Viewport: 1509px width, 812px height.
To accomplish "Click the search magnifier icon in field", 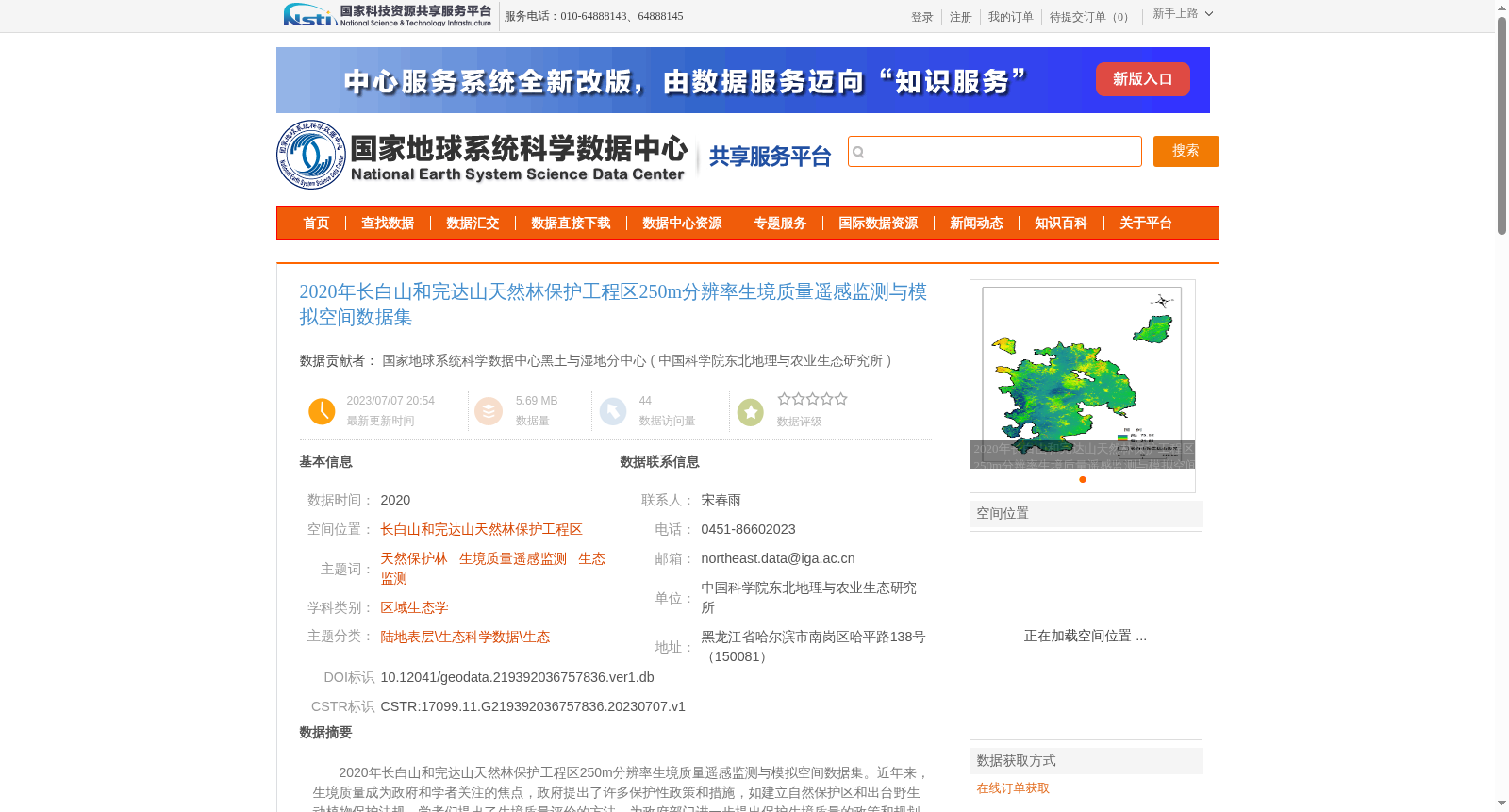I will (858, 152).
